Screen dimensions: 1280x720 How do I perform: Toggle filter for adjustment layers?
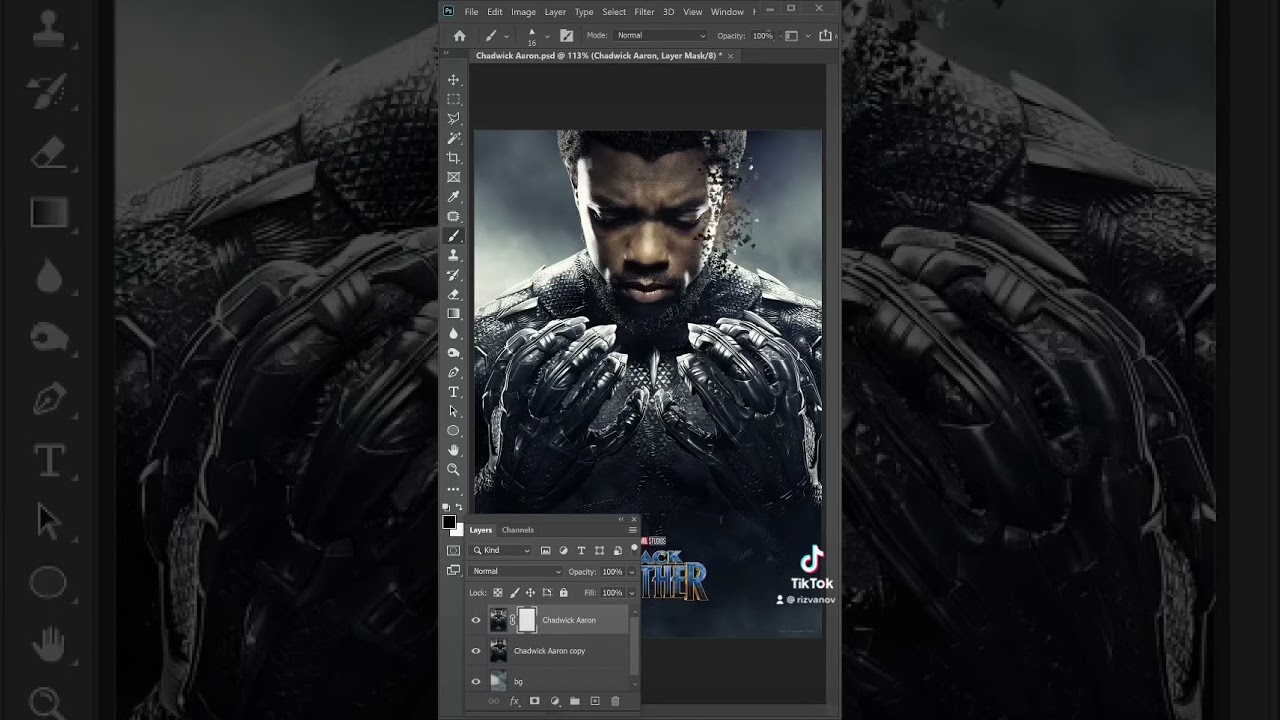563,550
